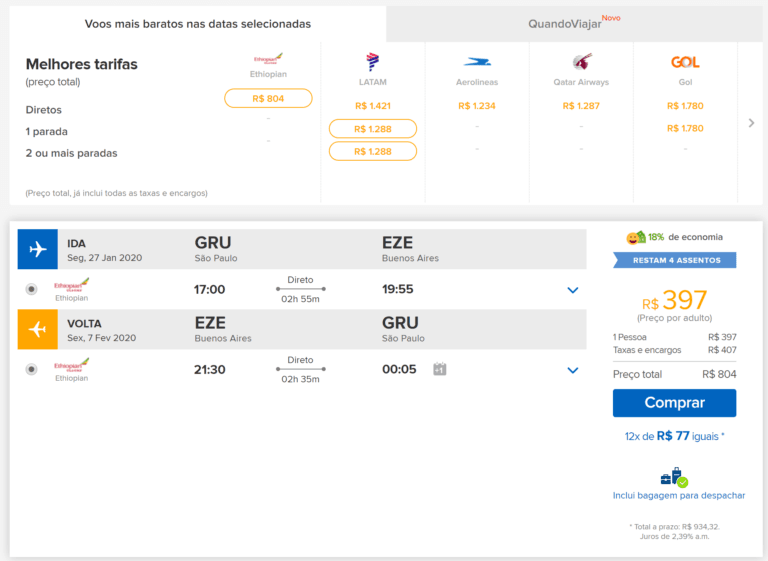768x561 pixels.
Task: Show more airlines with right arrow
Action: (752, 123)
